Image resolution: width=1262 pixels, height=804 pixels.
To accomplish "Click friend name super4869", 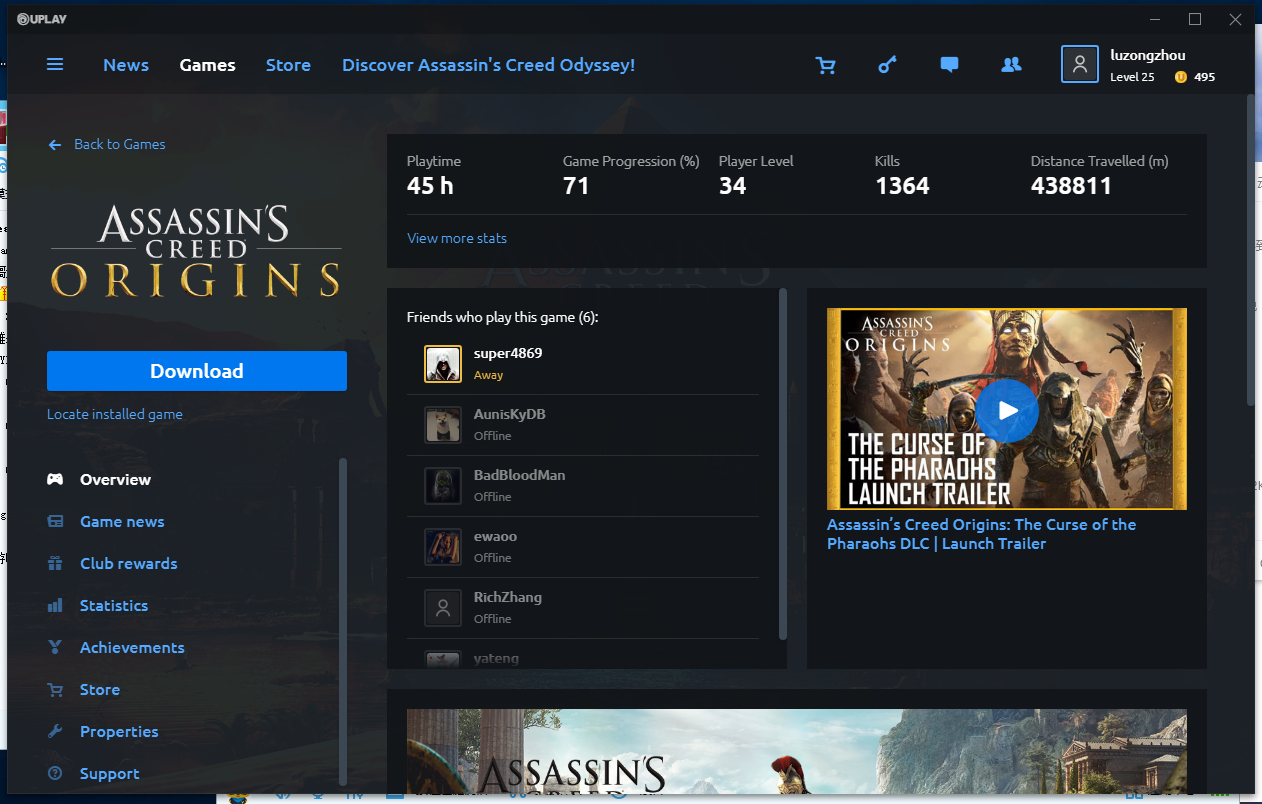I will click(x=508, y=353).
